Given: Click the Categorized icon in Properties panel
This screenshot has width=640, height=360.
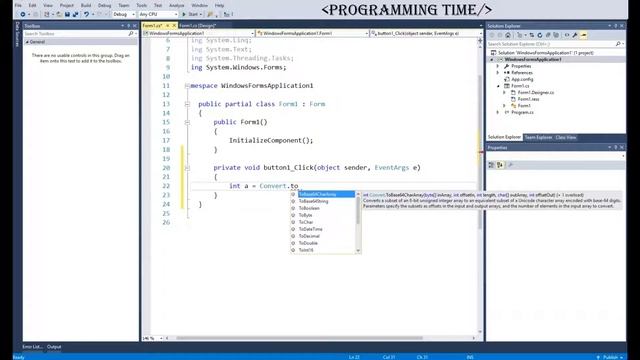Looking at the screenshot, I should (x=491, y=165).
